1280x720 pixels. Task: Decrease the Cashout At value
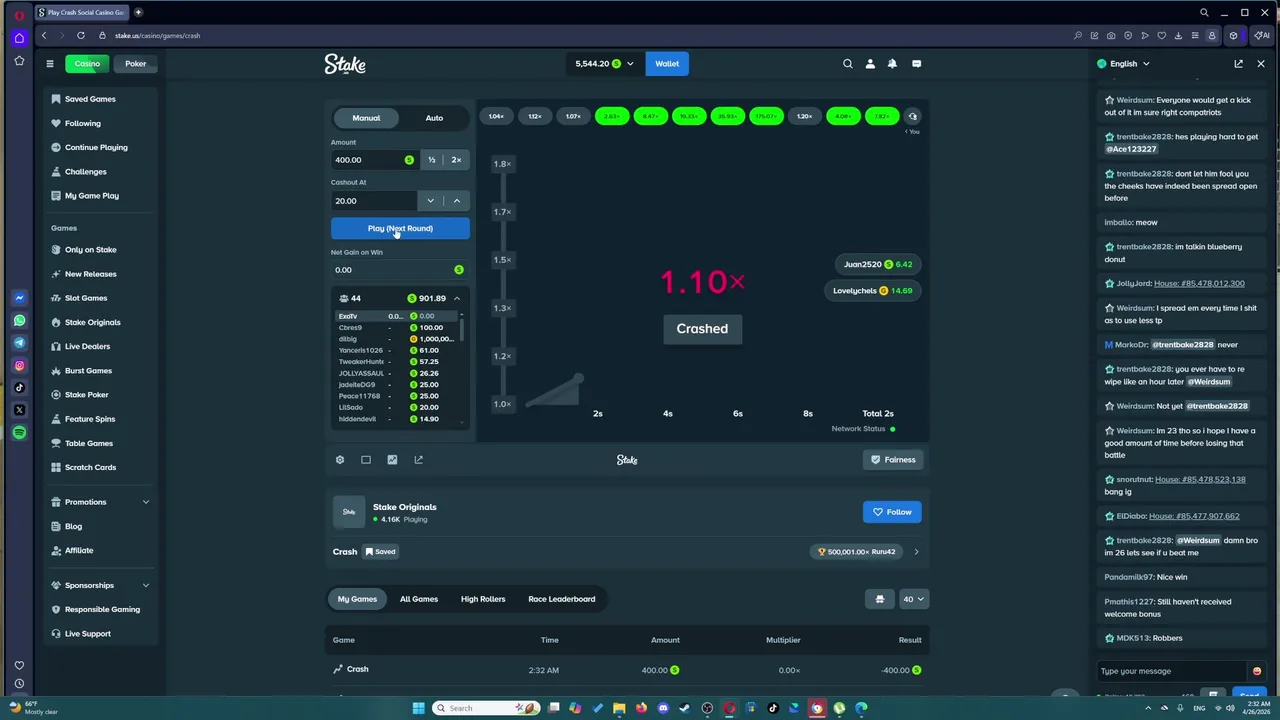pos(431,201)
